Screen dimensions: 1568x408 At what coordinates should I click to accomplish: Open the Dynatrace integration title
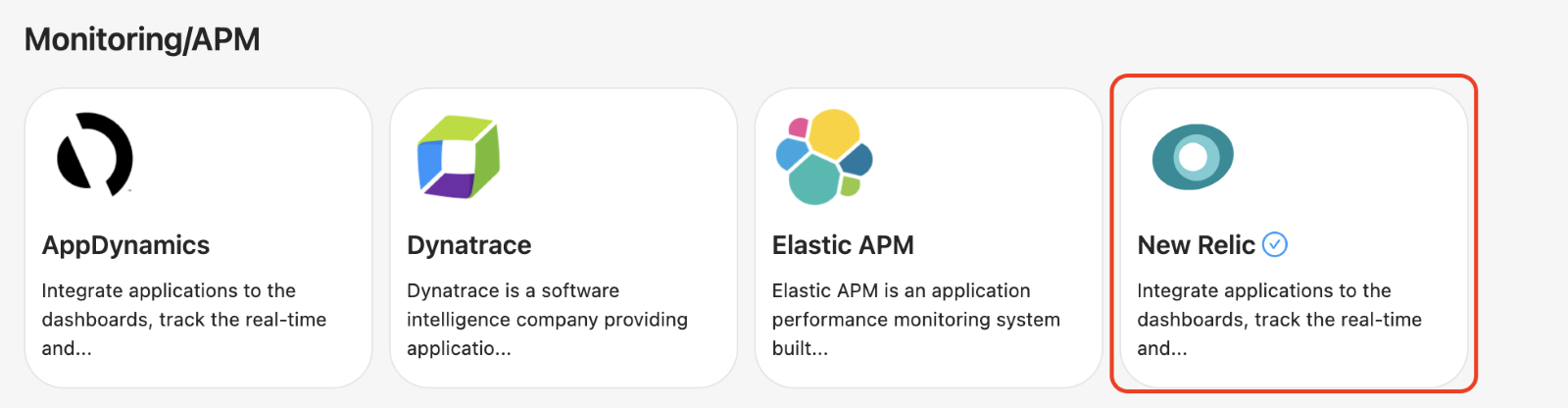[469, 245]
